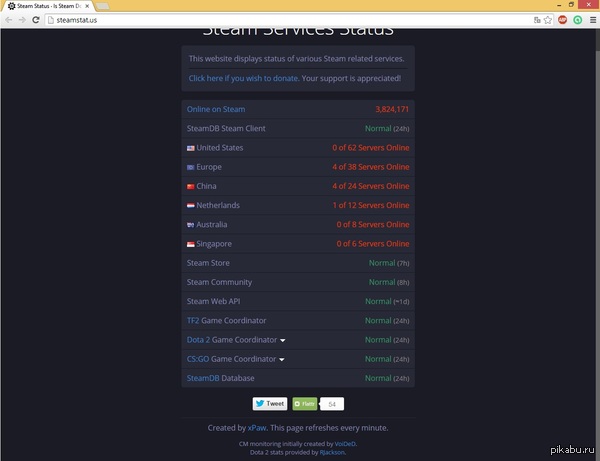This screenshot has width=600, height=461.
Task: Click '4 of 38 Servers Online' status
Action: (370, 167)
